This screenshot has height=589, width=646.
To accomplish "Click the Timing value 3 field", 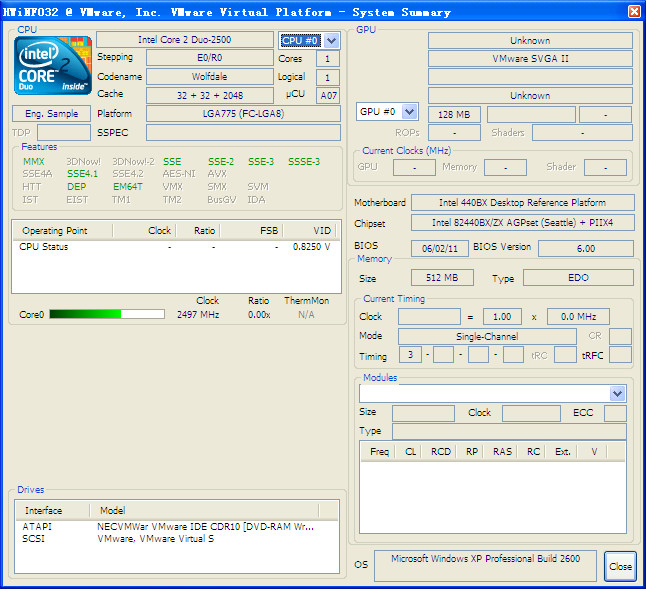I will click(410, 355).
